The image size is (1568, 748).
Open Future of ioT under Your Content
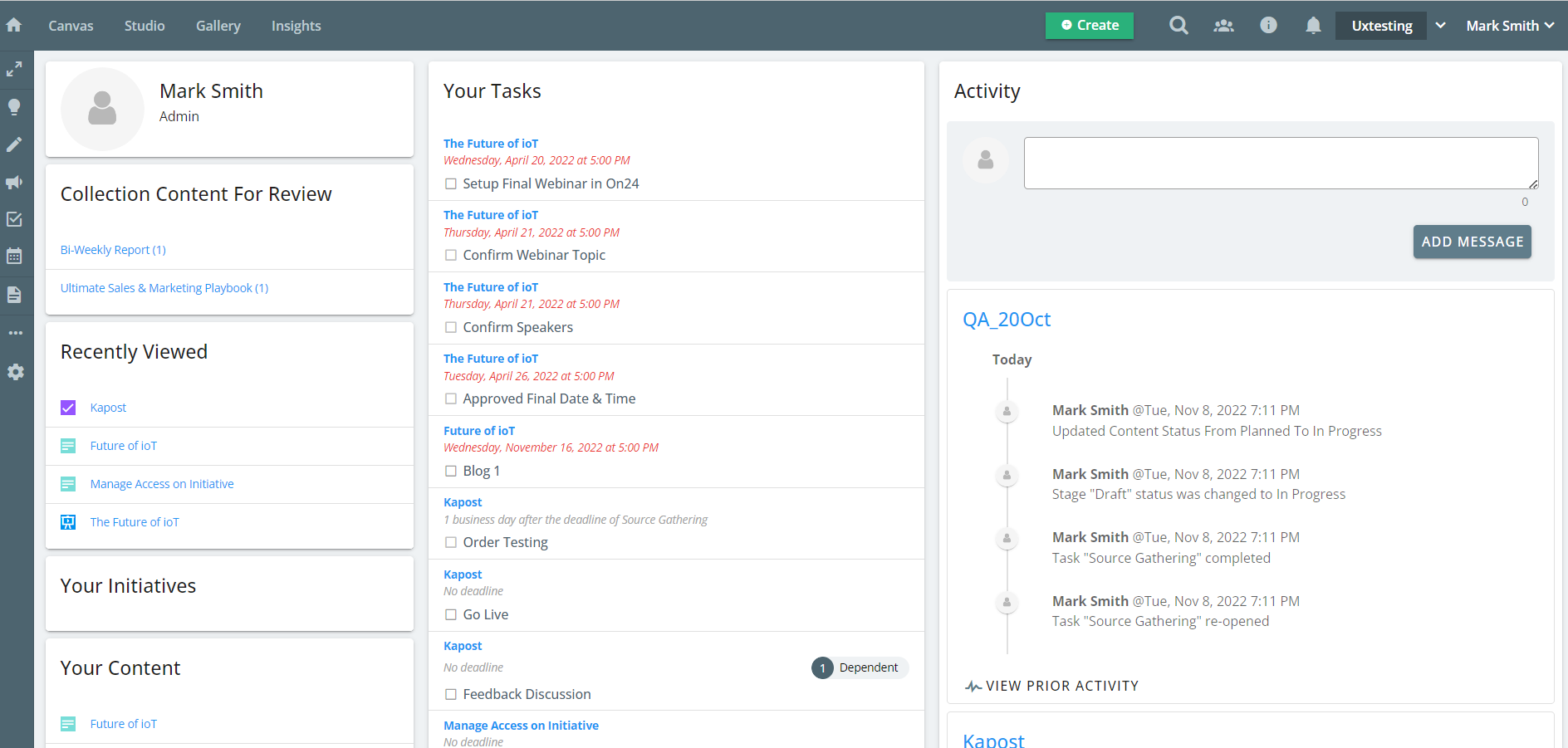[x=124, y=724]
